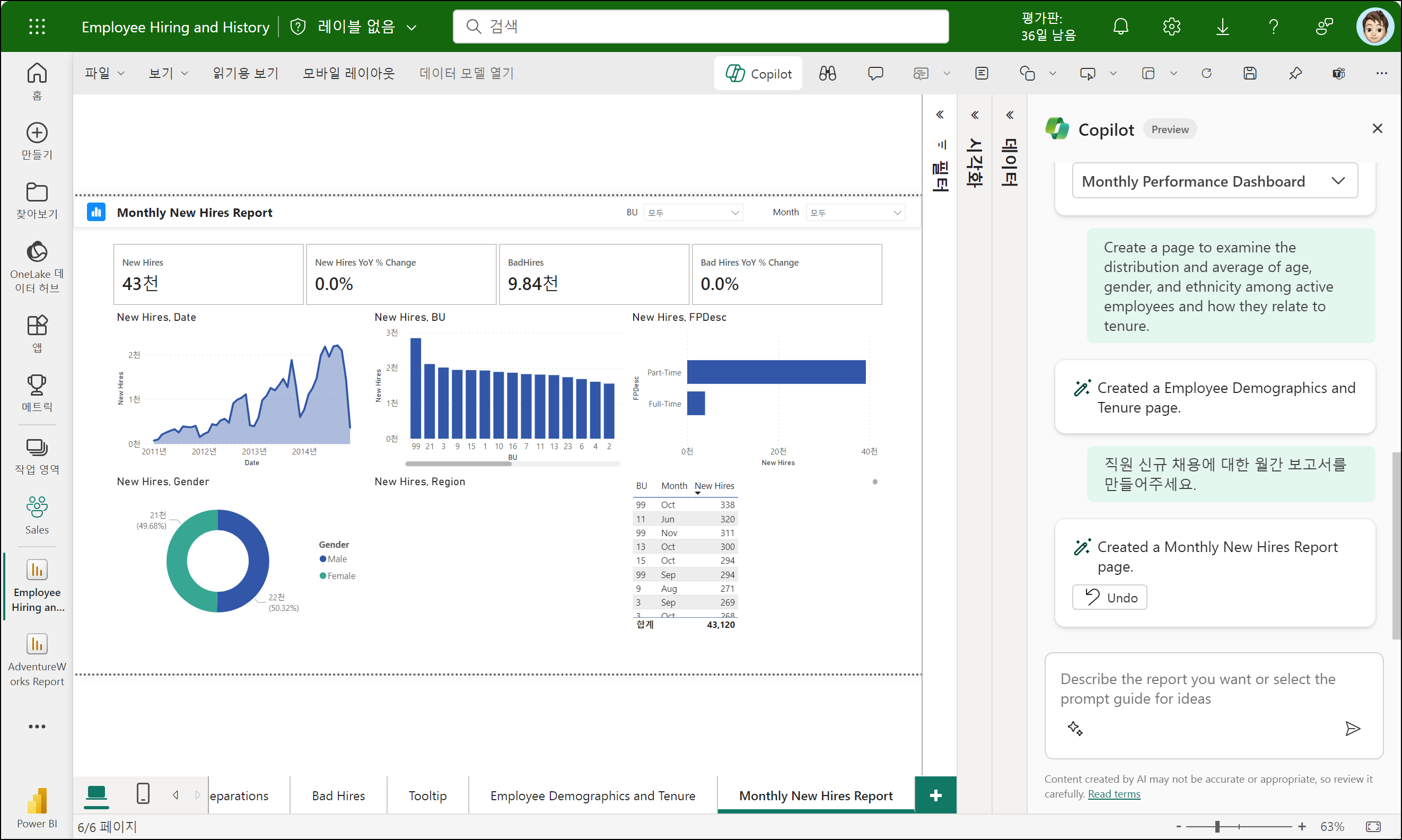This screenshot has width=1402, height=840.
Task: Pin report using pushpin icon
Action: pos(1295,74)
